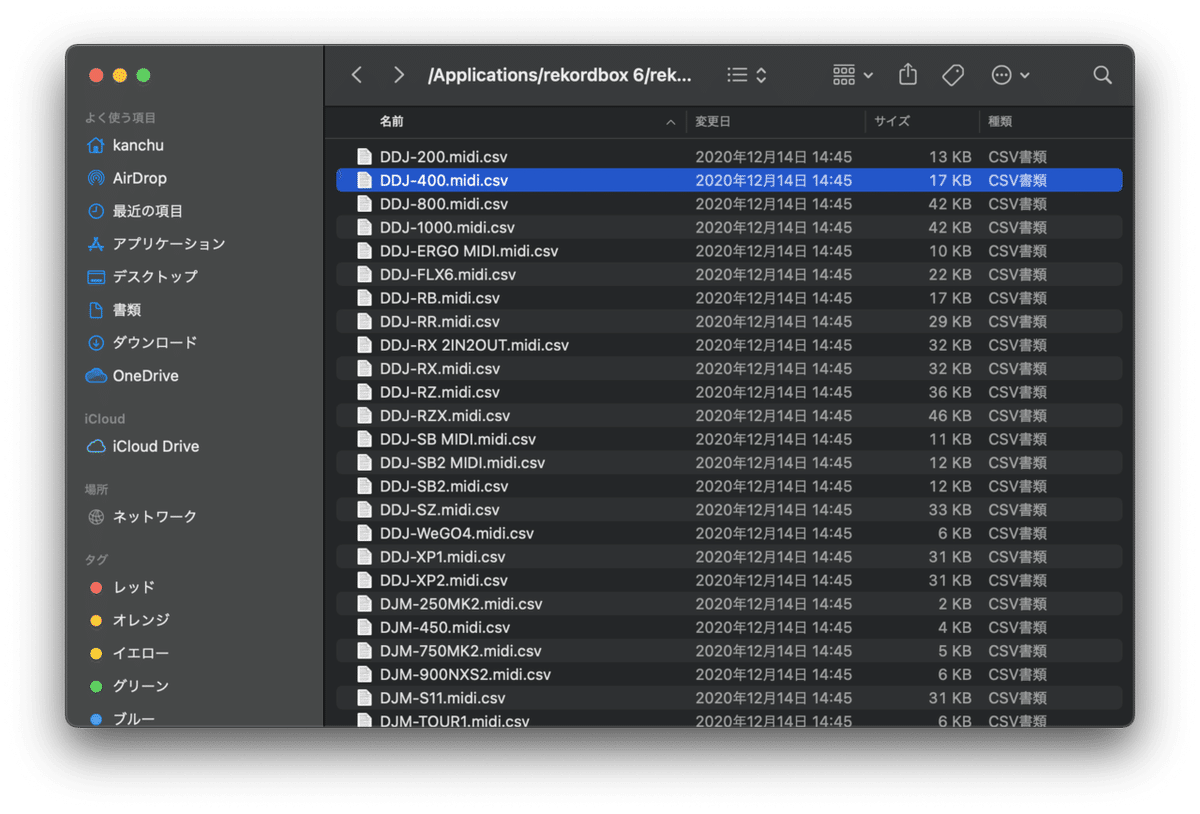Click the Tags icon in toolbar
The image size is (1200, 814).
click(953, 75)
